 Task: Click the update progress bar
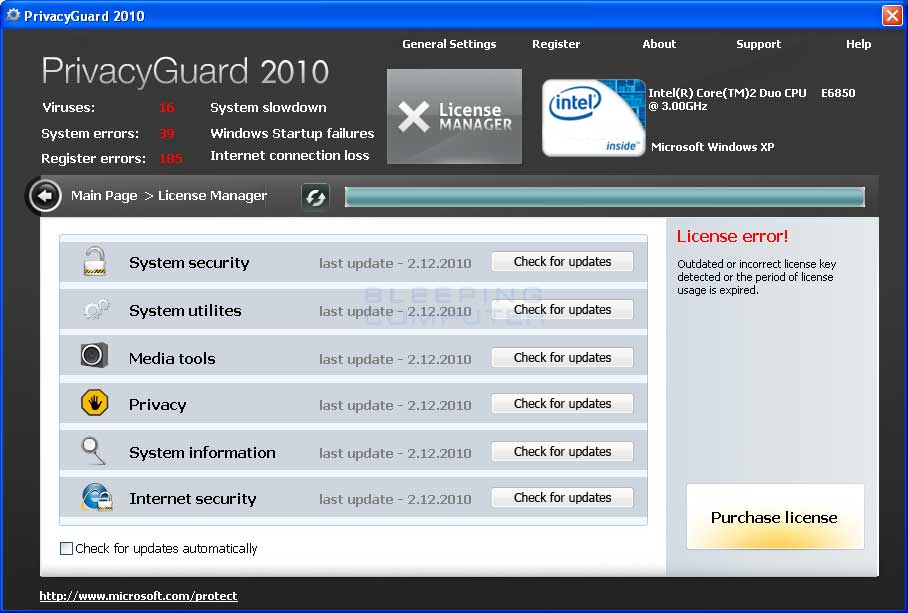click(x=604, y=197)
